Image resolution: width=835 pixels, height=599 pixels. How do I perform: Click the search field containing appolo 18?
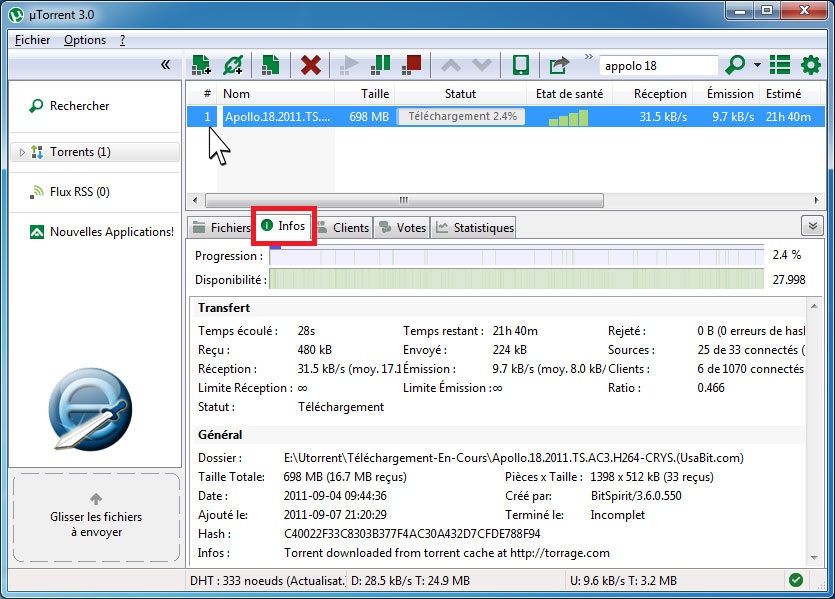coord(659,66)
